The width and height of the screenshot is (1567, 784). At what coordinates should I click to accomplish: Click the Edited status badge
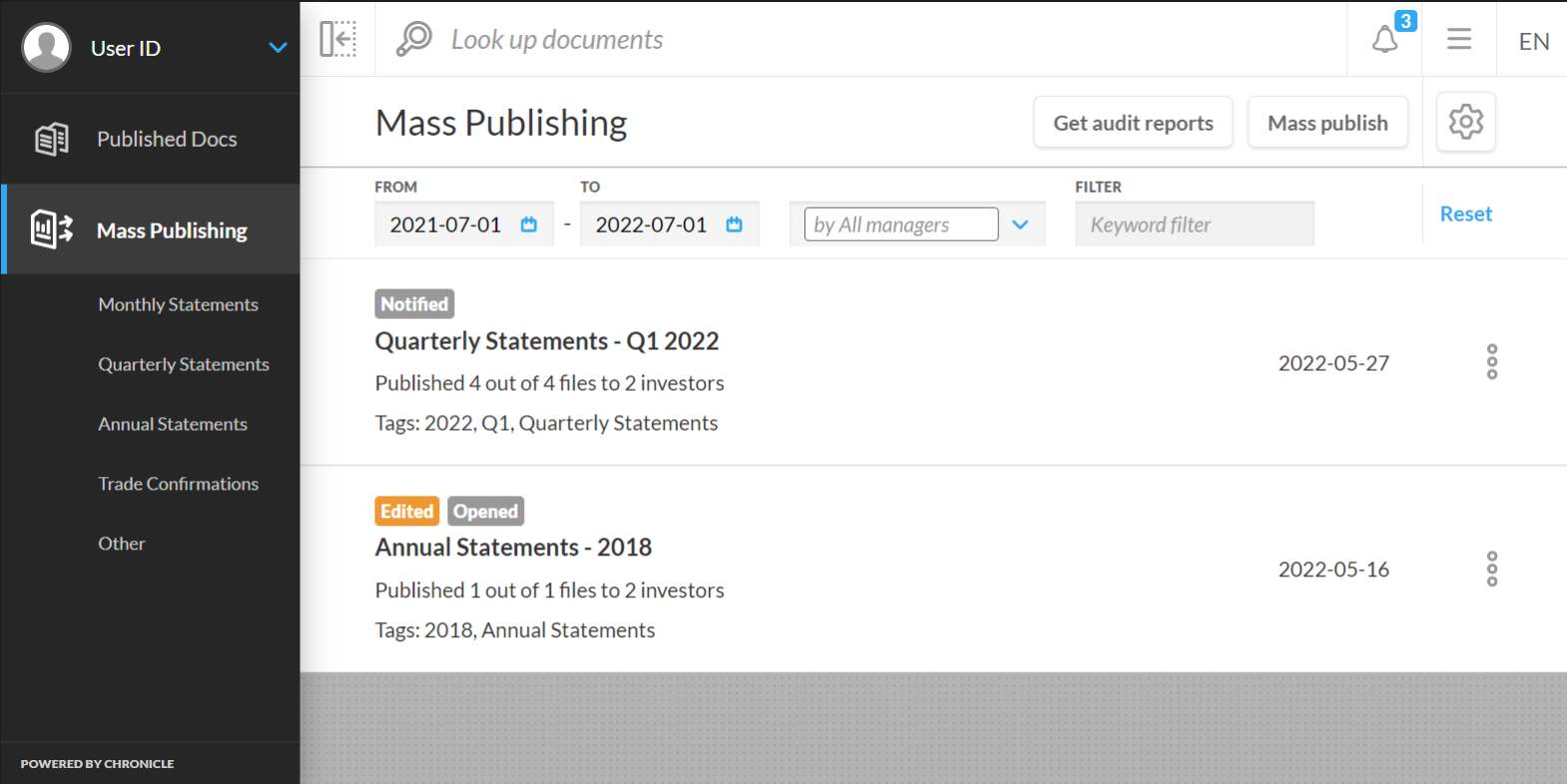407,512
